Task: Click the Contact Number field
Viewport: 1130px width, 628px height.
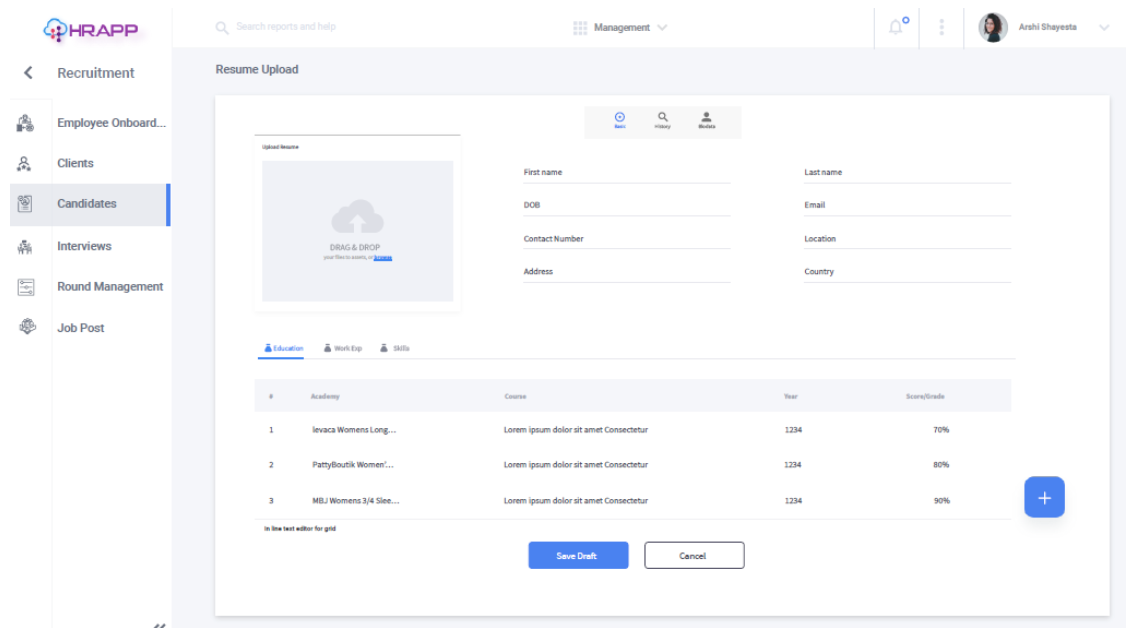Action: click(626, 239)
